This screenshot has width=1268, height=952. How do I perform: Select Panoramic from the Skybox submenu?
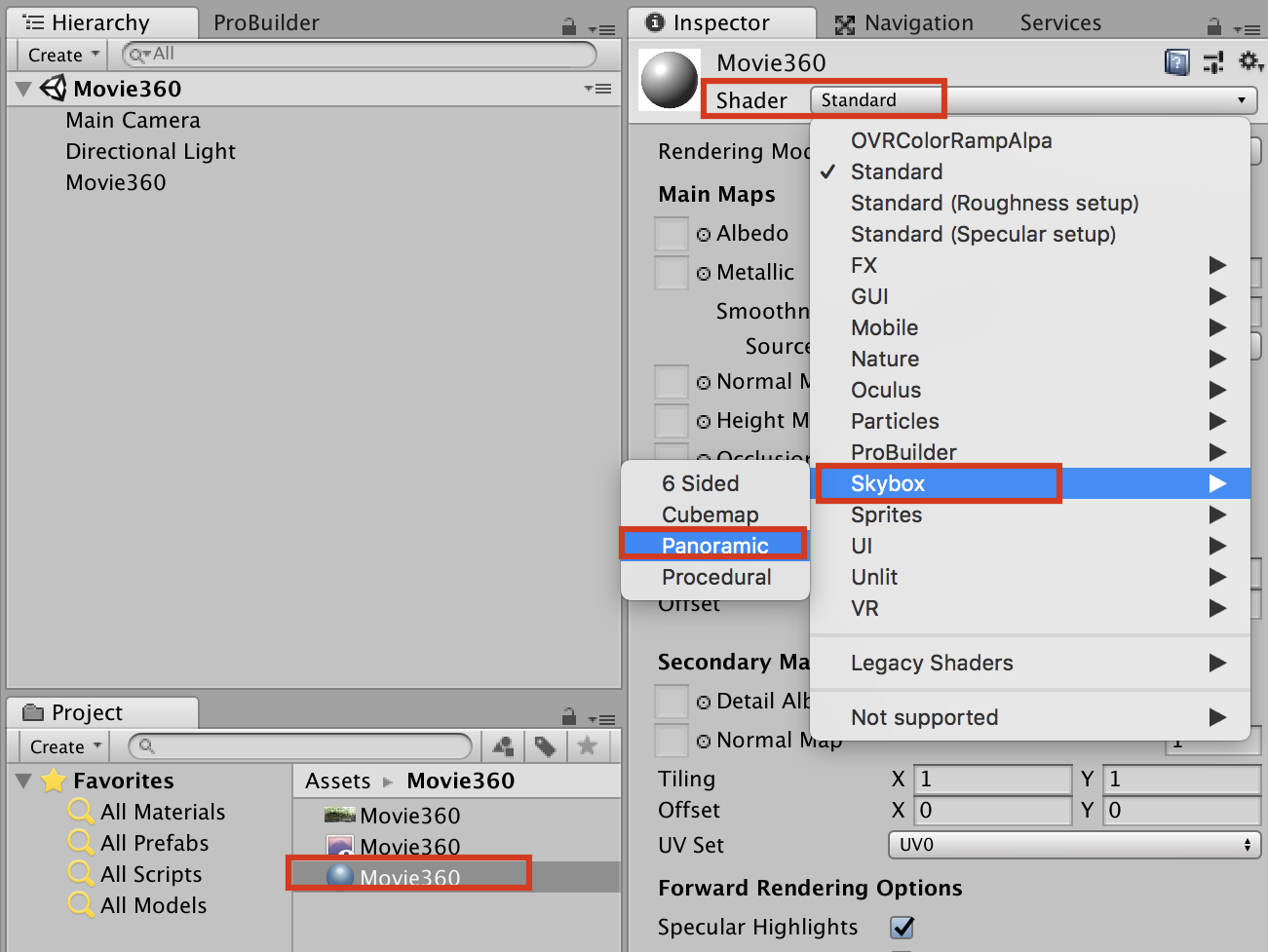[714, 546]
